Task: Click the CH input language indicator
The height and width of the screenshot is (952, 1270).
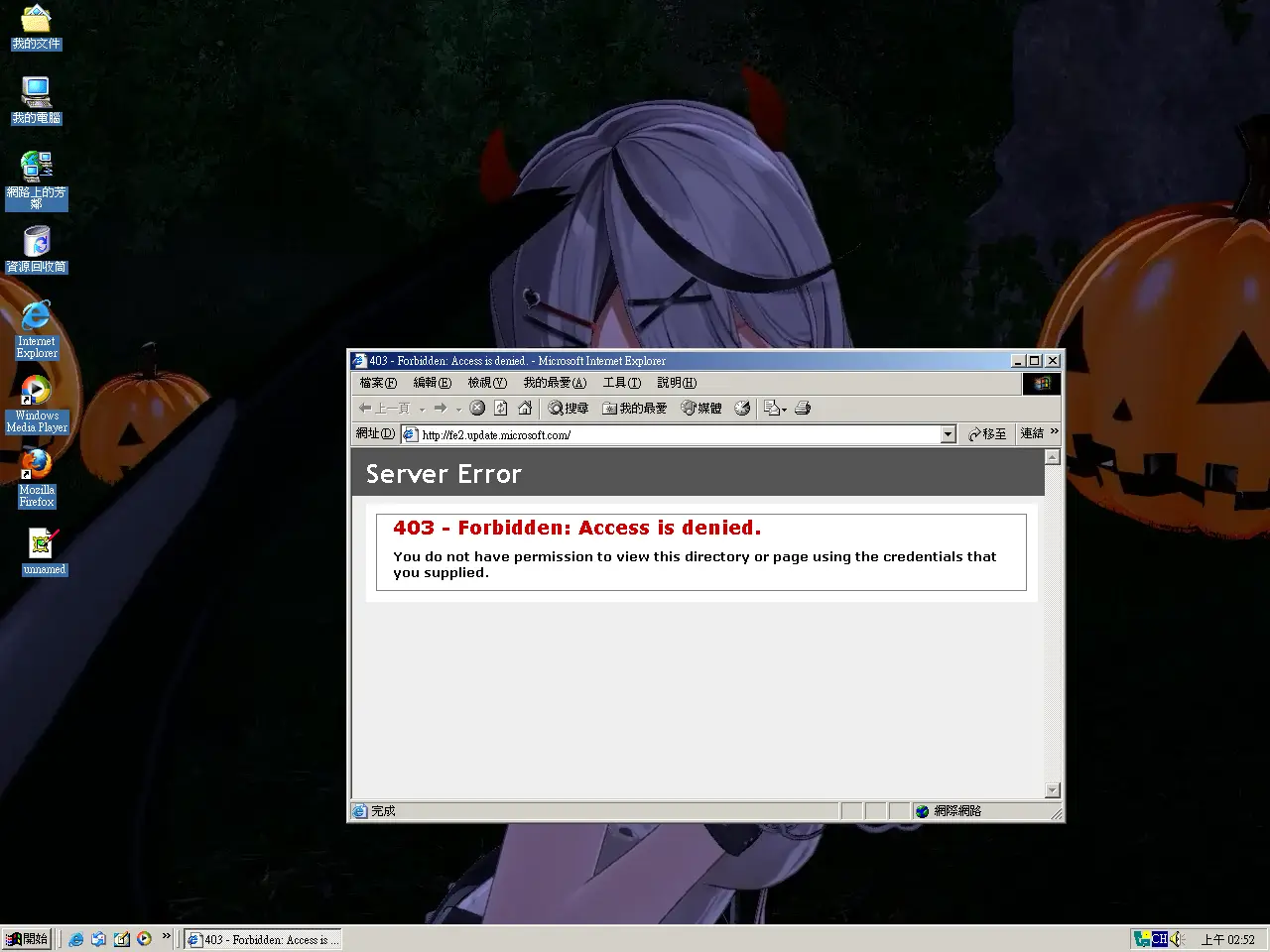Action: tap(1159, 939)
